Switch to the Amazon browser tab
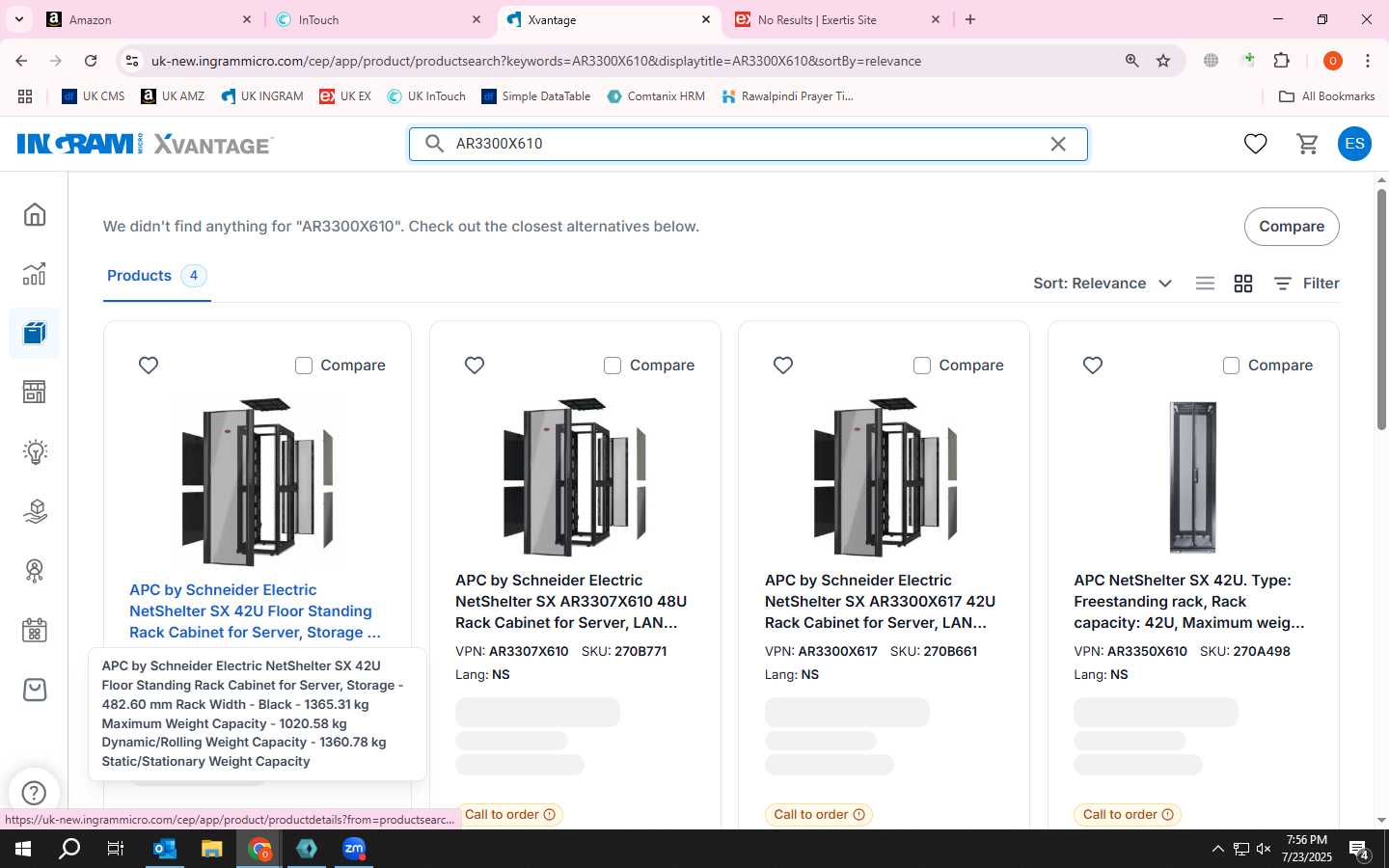Viewport: 1389px width, 868px height. pyautogui.click(x=150, y=19)
